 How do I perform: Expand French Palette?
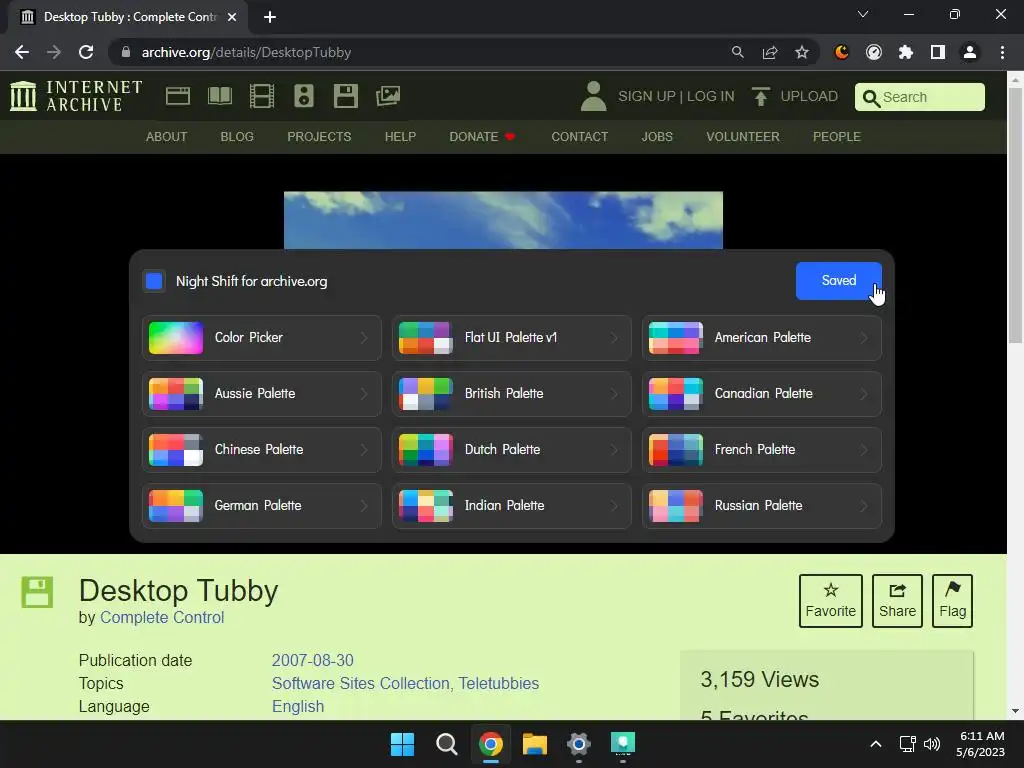(761, 450)
